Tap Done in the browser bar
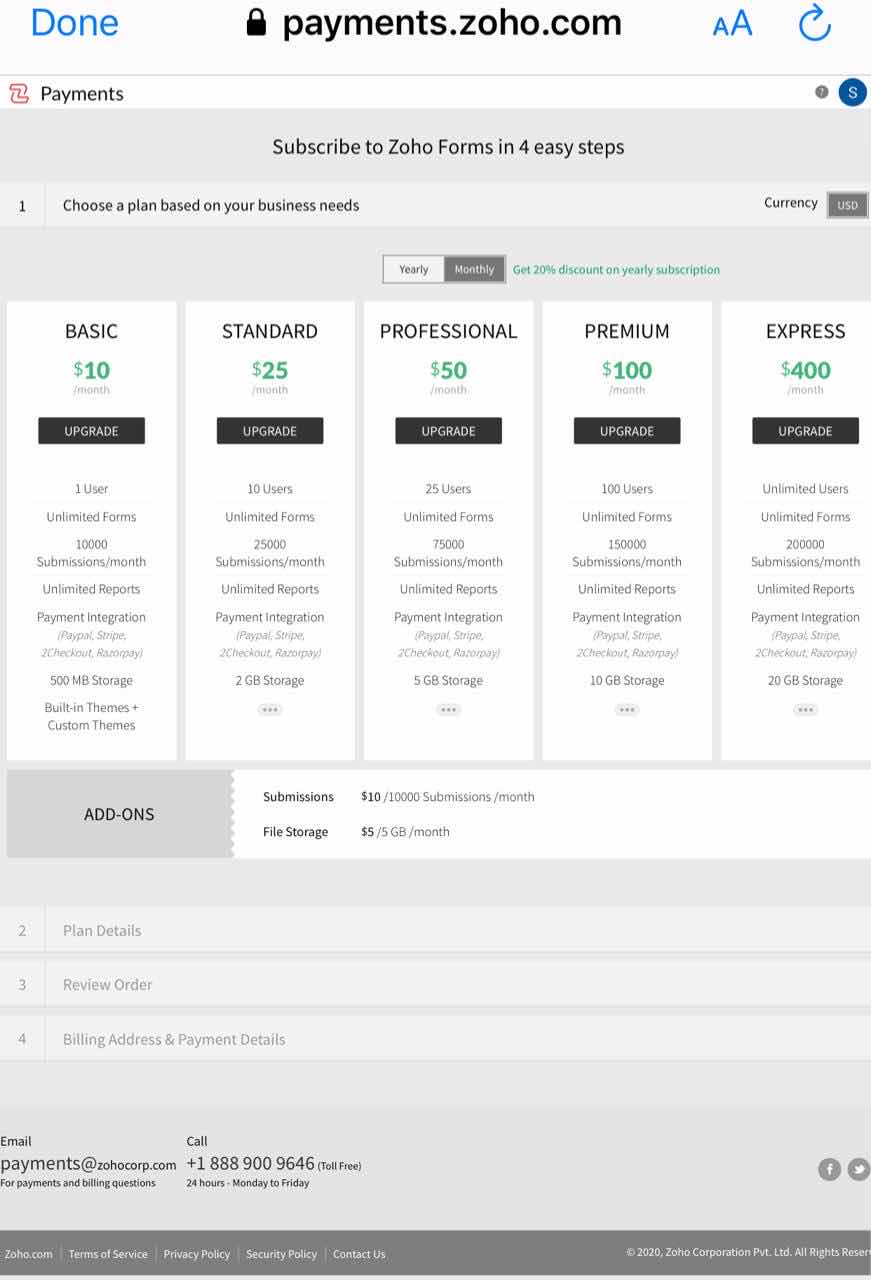Image resolution: width=871 pixels, height=1280 pixels. (74, 23)
